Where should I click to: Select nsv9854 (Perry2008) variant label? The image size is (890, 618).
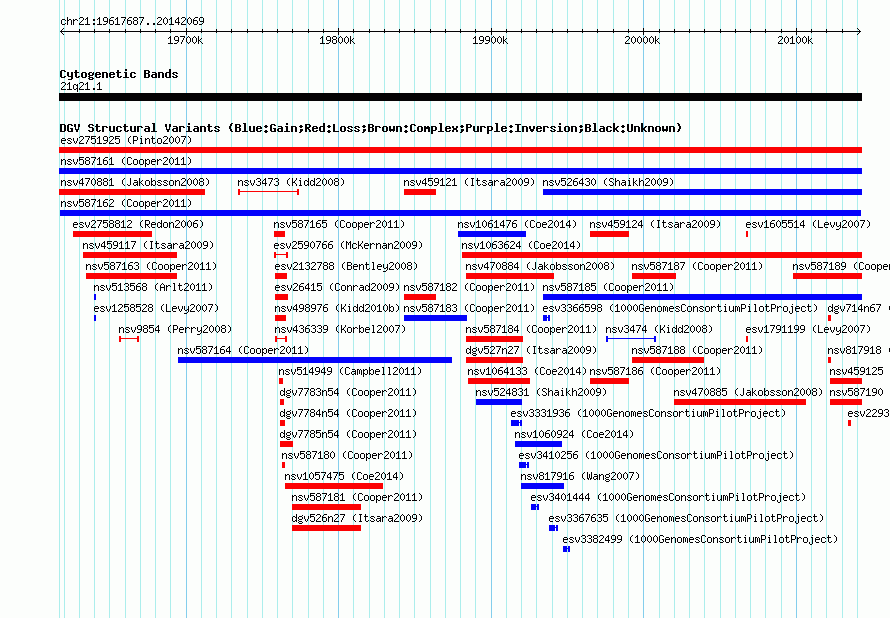[175, 329]
